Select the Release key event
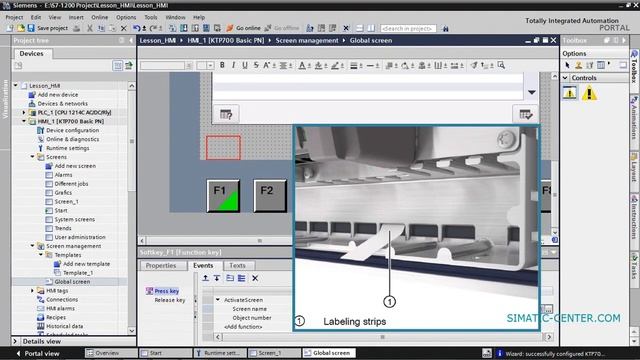Screen dimensions: 640x360 click(x=170, y=300)
